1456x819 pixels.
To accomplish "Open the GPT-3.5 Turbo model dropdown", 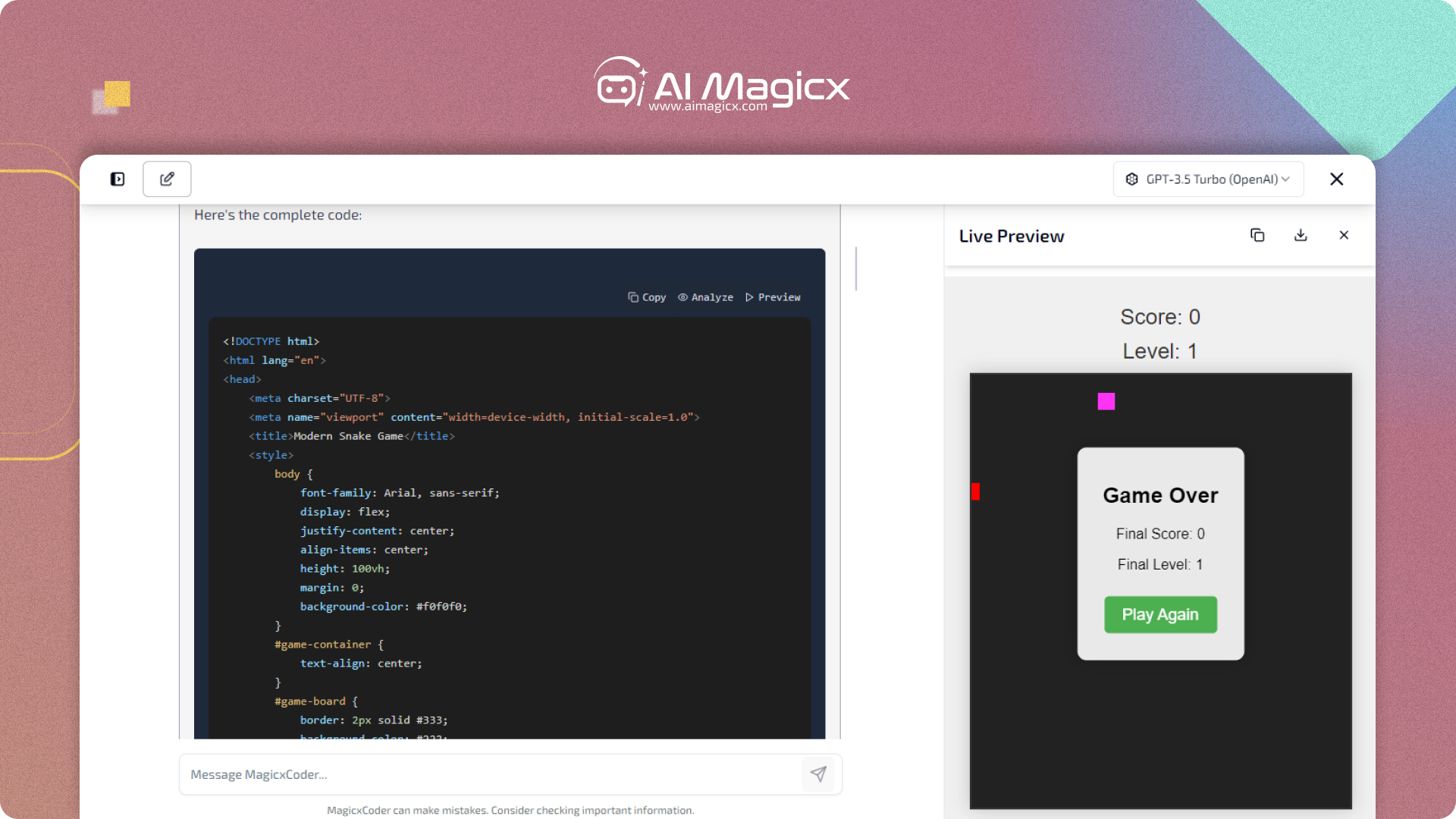I will [1207, 179].
